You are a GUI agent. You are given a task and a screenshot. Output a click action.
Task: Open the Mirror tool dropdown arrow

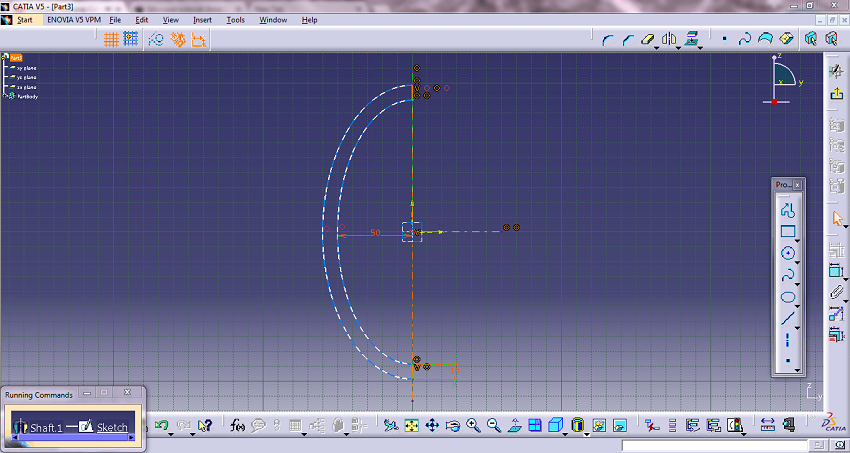679,48
